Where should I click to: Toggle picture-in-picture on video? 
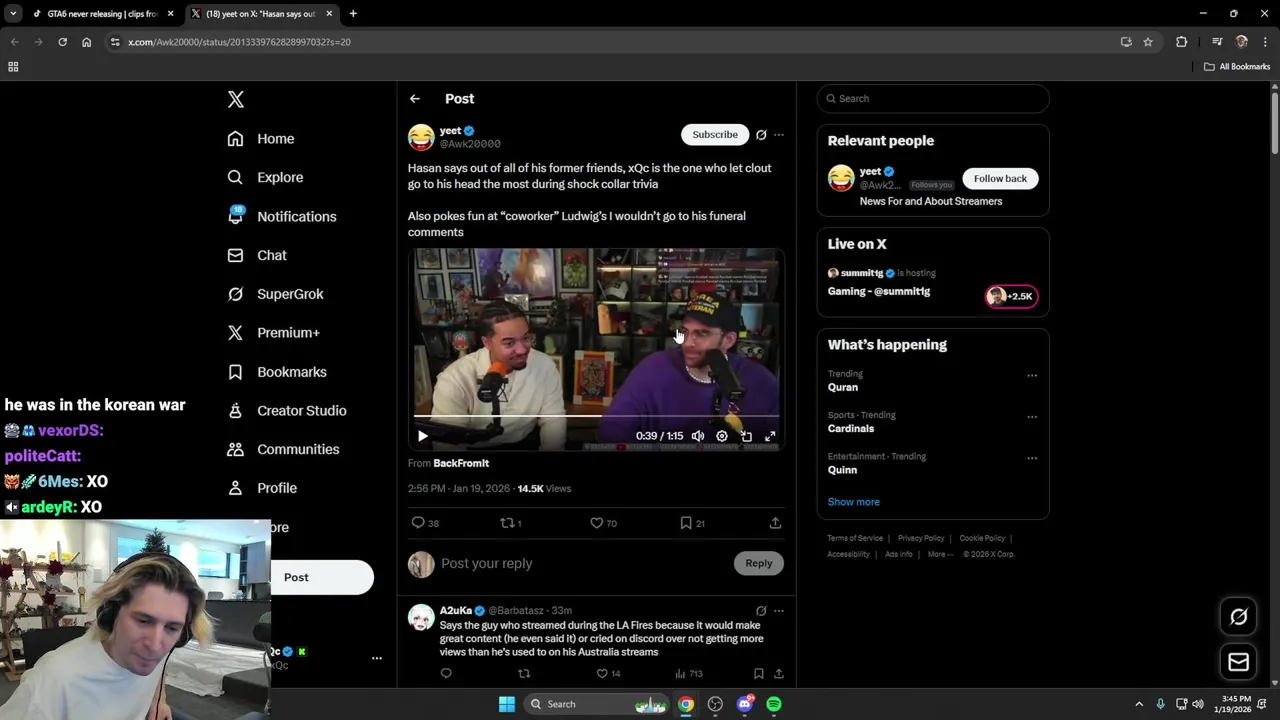746,436
